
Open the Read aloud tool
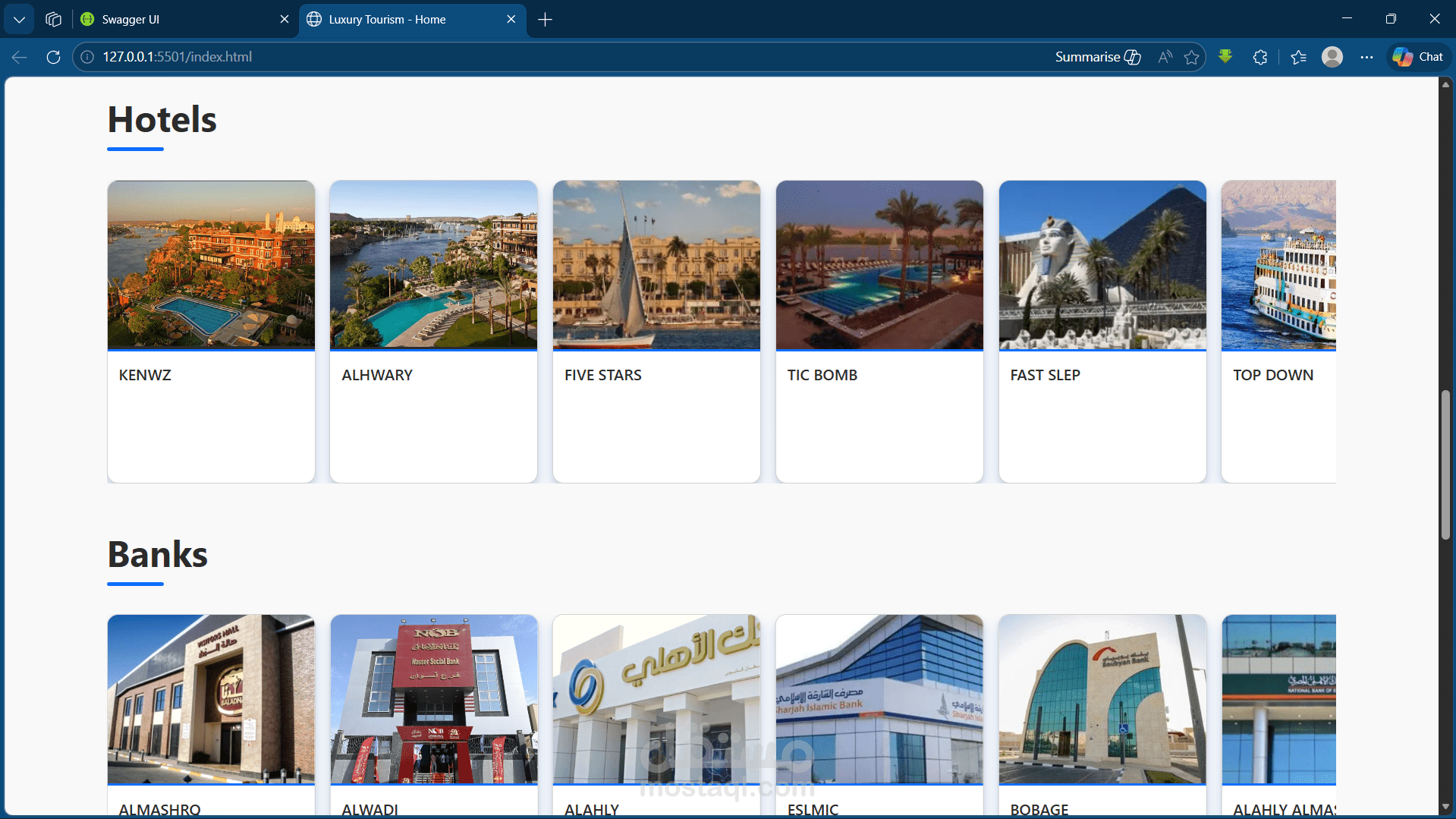click(1165, 57)
